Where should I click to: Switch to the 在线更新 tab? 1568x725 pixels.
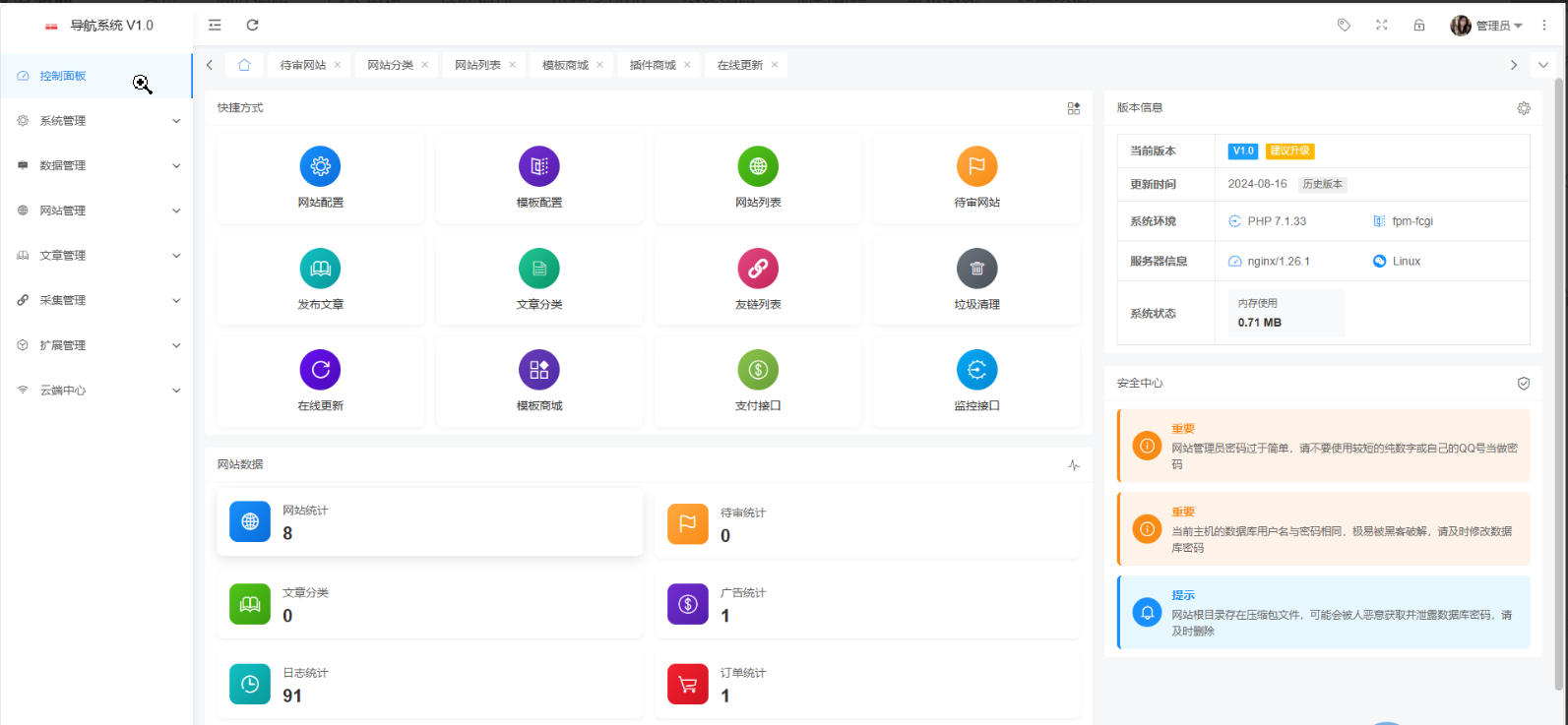tap(740, 65)
